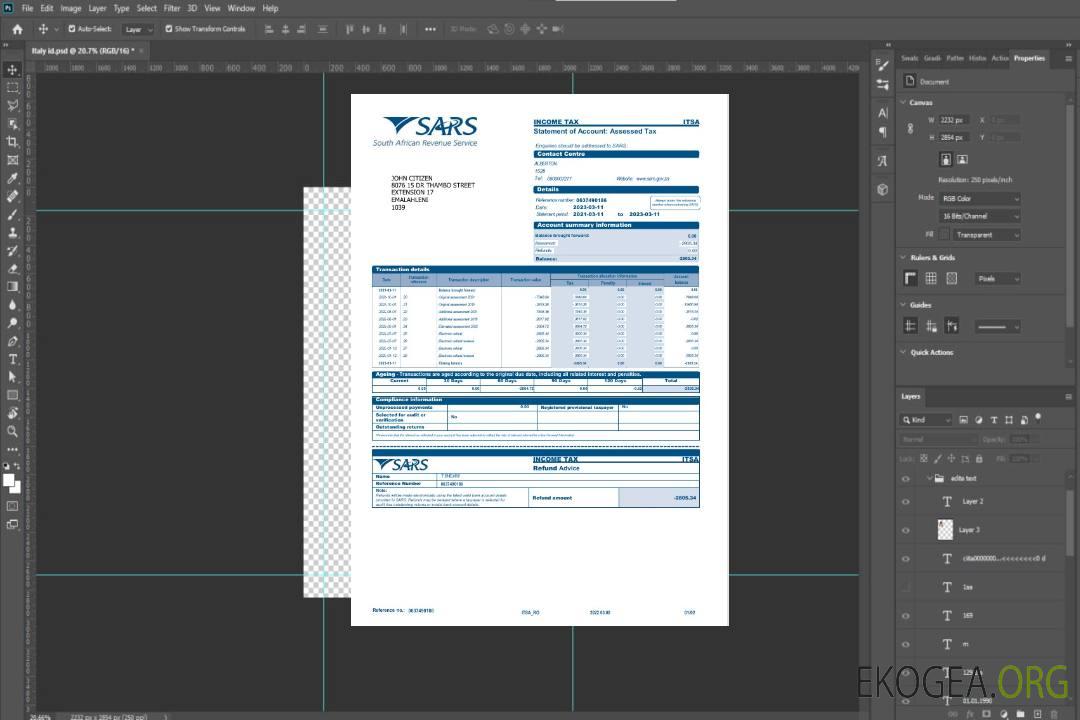This screenshot has height=720, width=1080.
Task: Hide Layer 3 via its eye icon
Action: (x=906, y=531)
